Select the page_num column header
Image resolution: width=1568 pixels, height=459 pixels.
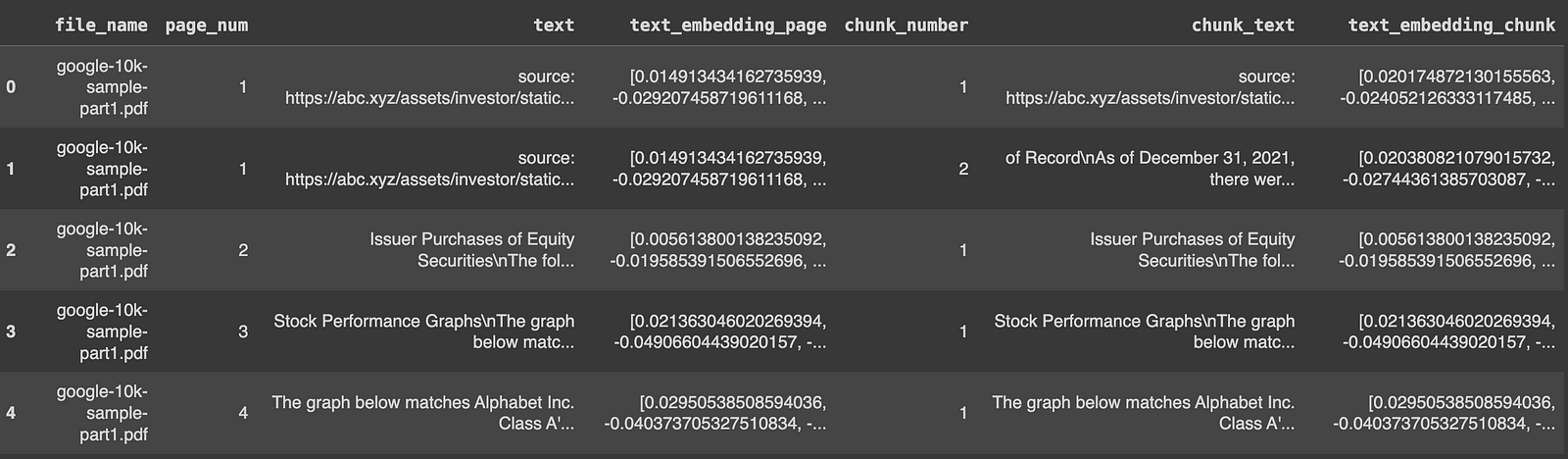click(206, 25)
